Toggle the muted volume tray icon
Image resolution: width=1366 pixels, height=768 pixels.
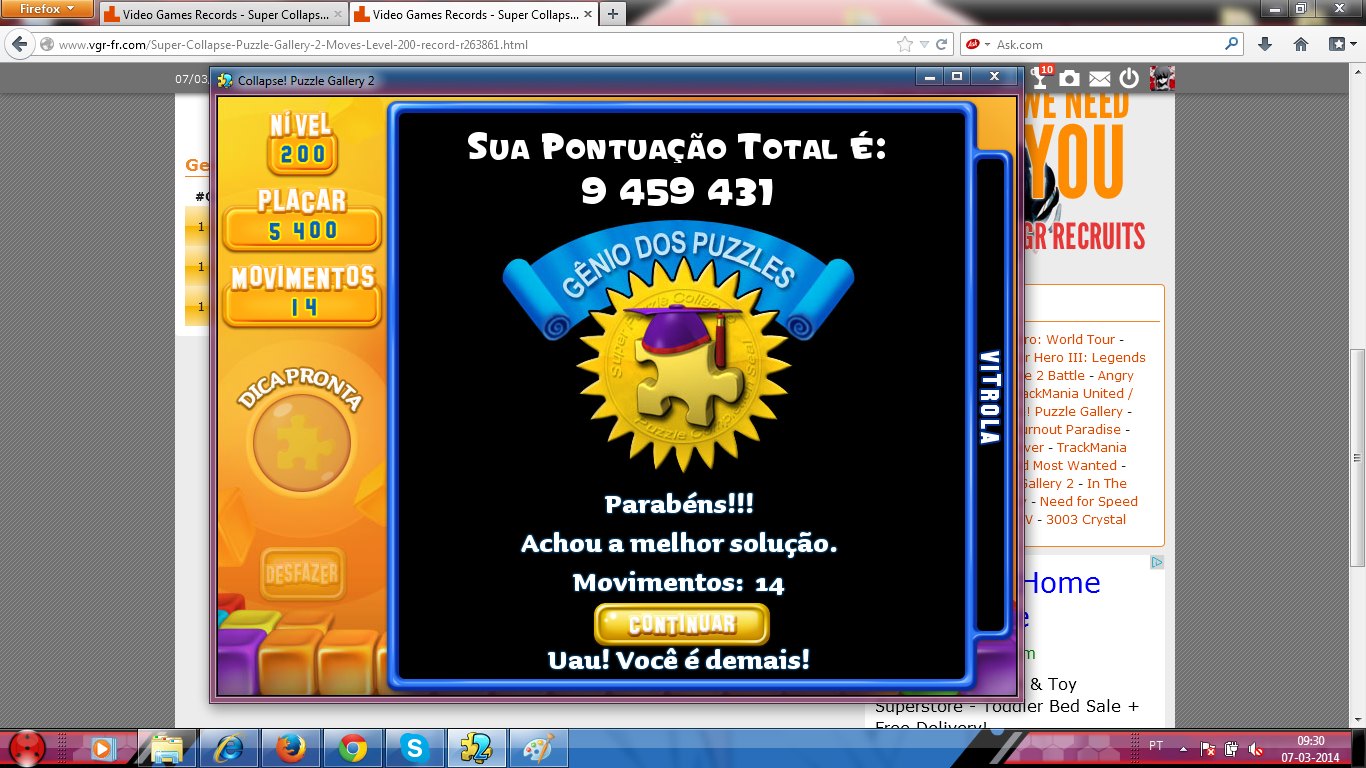[1256, 748]
